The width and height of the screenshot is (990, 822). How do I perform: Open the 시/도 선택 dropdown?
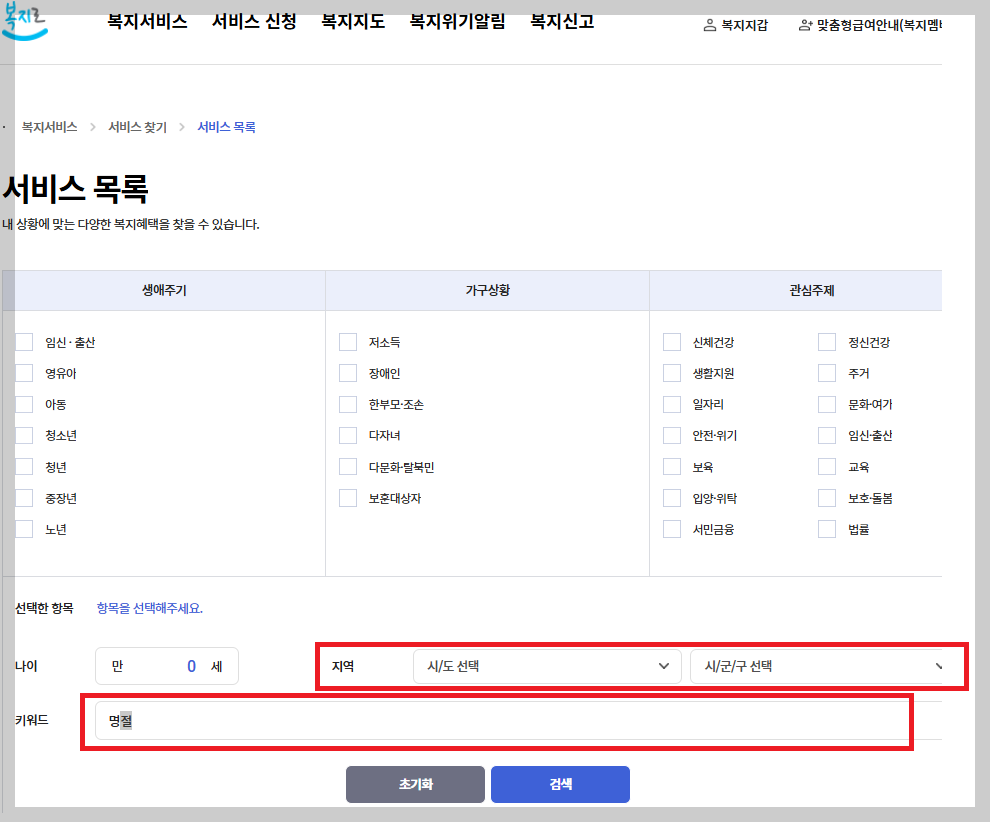[x=546, y=665]
